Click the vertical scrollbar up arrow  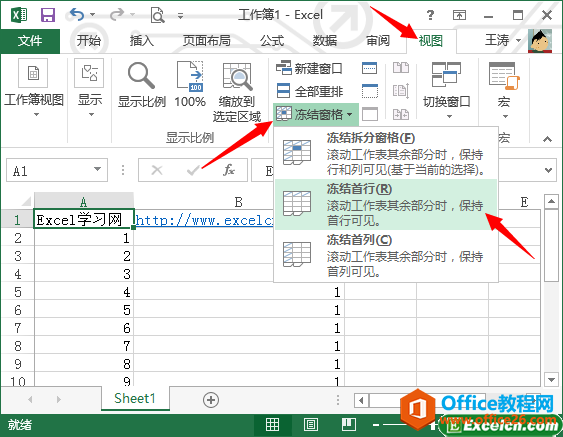point(551,201)
